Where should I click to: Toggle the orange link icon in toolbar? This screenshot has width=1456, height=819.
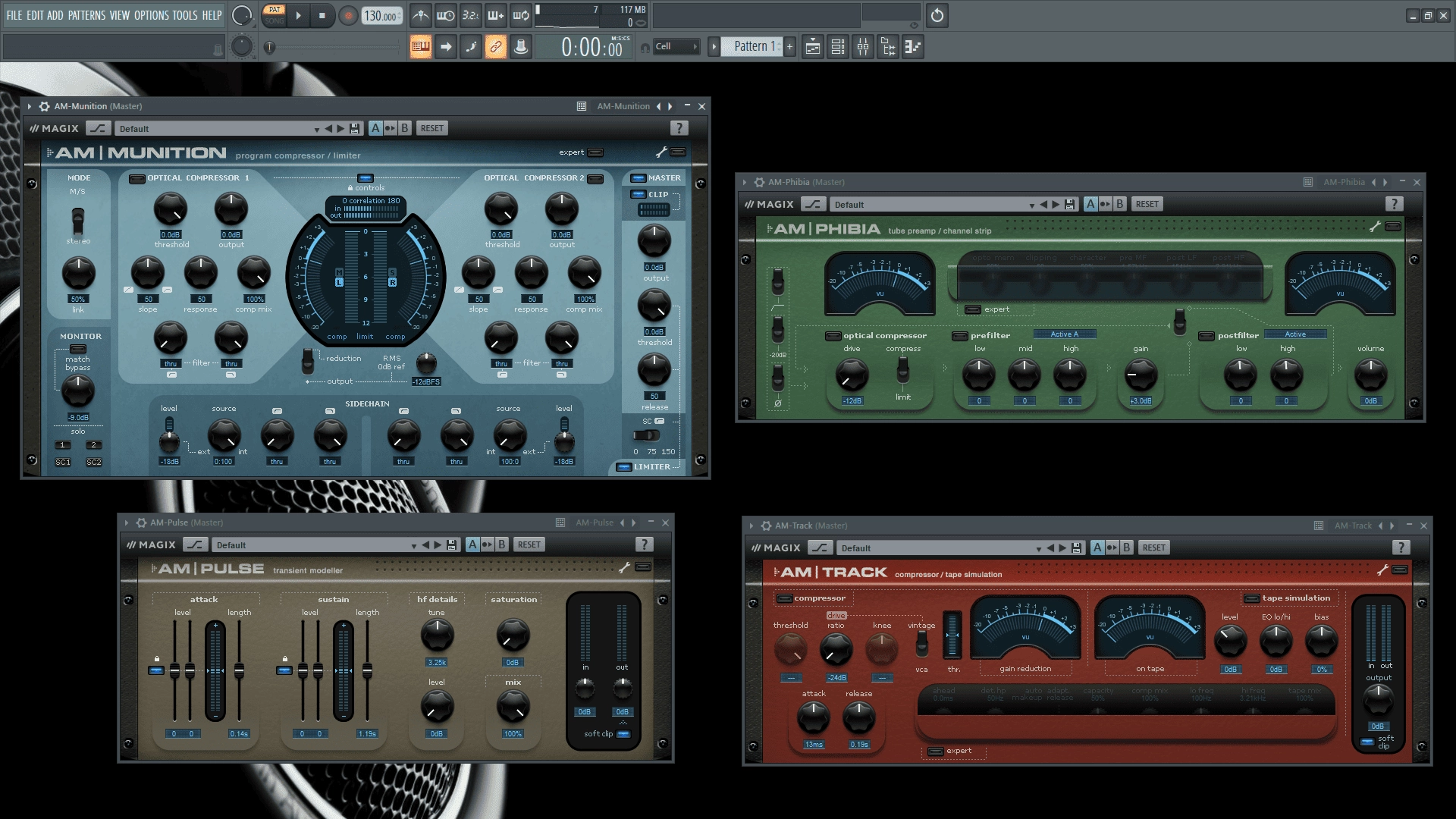tap(495, 47)
